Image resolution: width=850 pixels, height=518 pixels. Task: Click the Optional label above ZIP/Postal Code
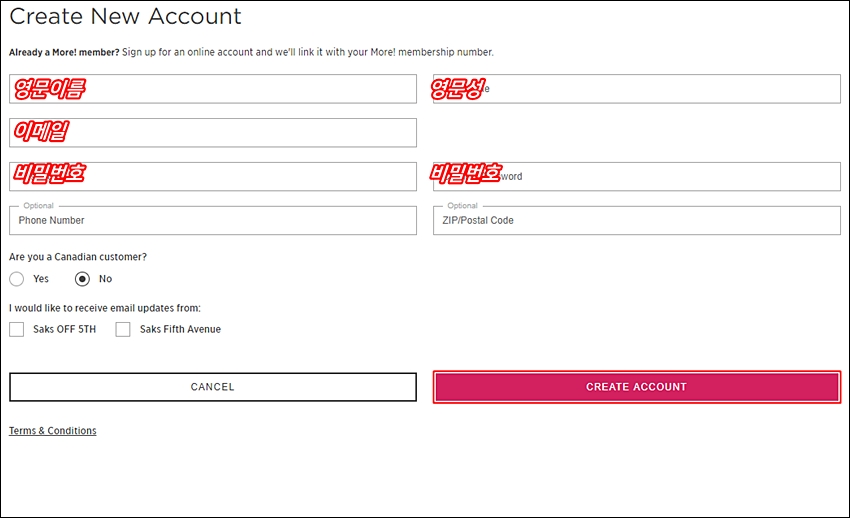[x=462, y=206]
